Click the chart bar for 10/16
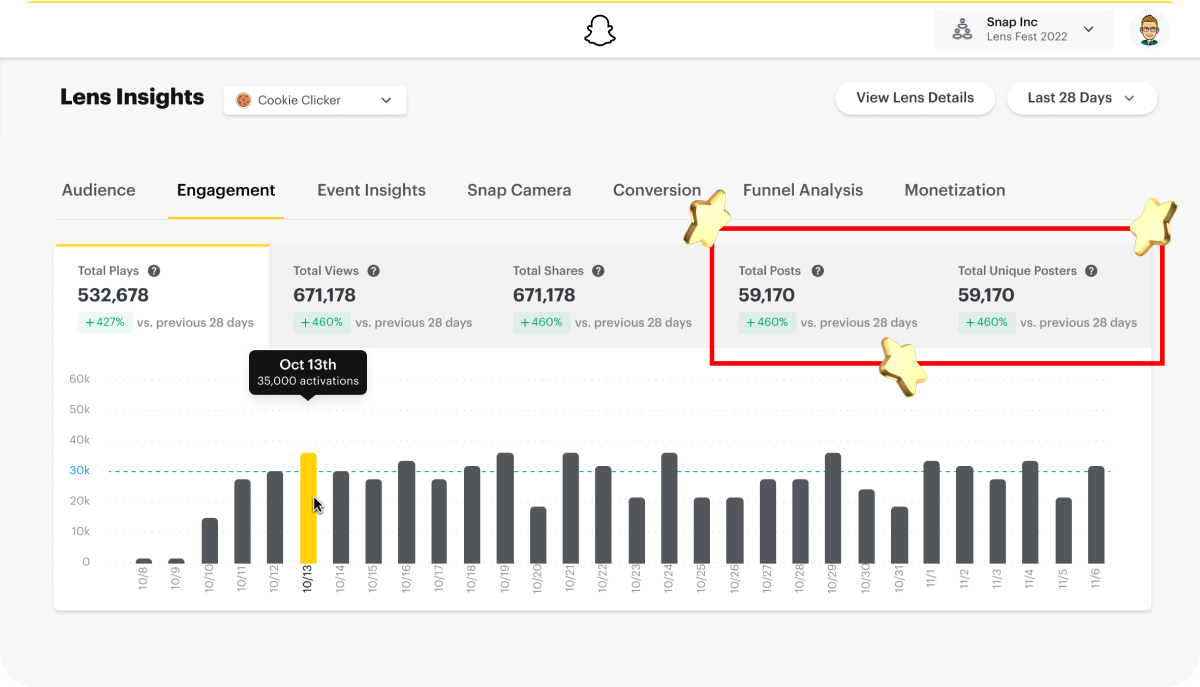The height and width of the screenshot is (687, 1200). [x=407, y=512]
